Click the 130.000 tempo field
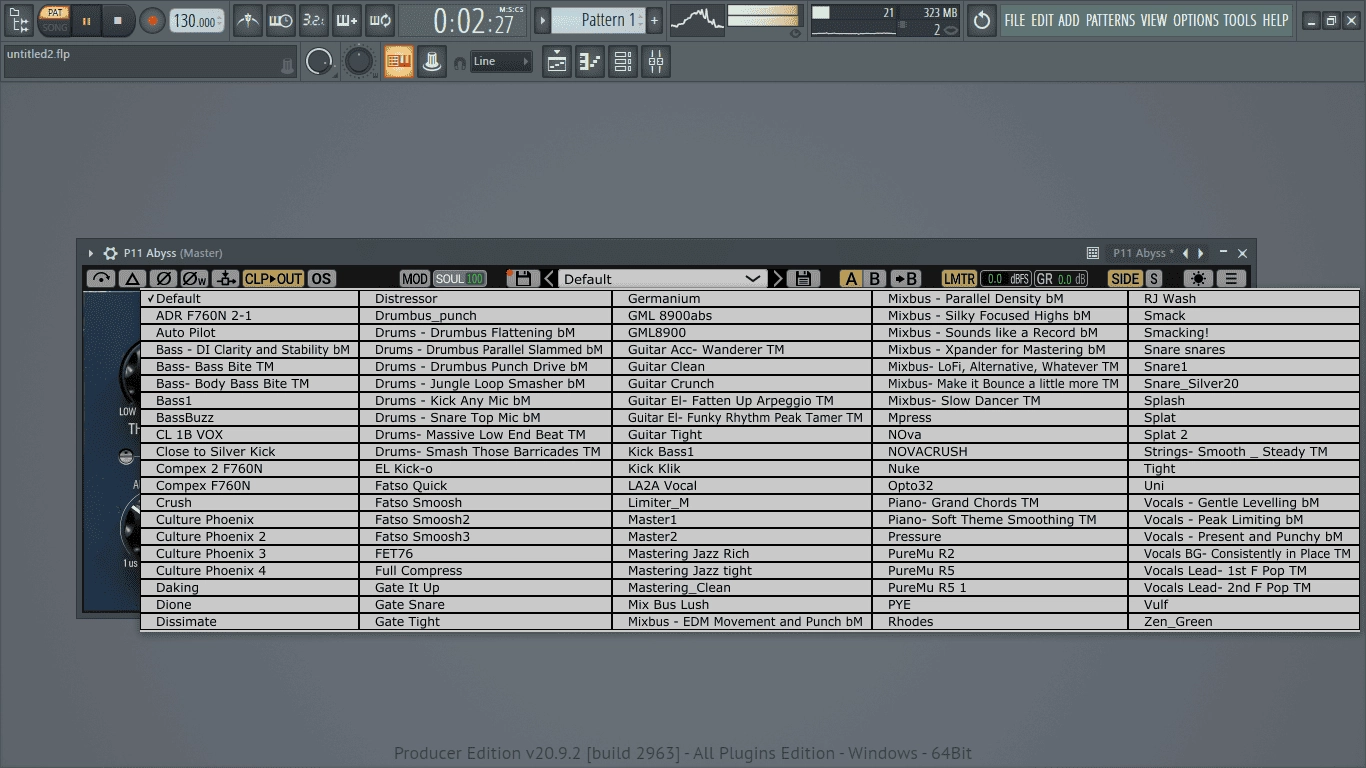This screenshot has width=1366, height=768. click(x=196, y=20)
